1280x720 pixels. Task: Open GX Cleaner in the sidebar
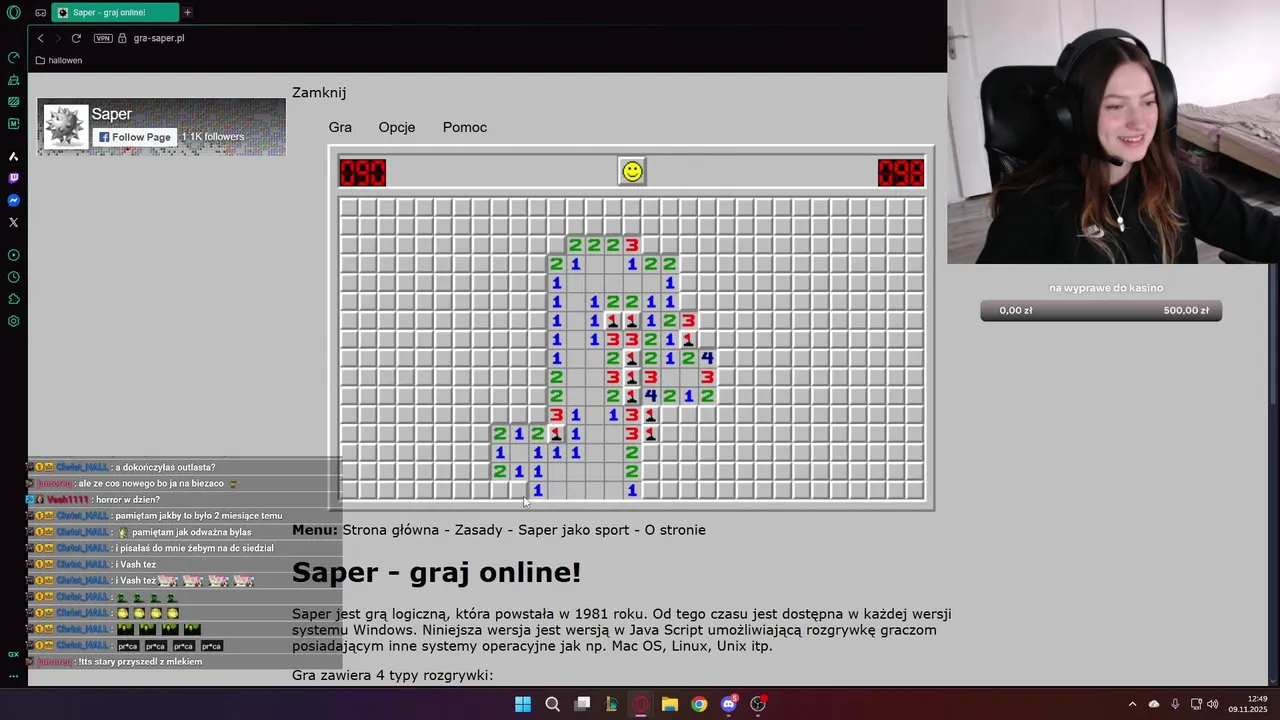click(13, 79)
